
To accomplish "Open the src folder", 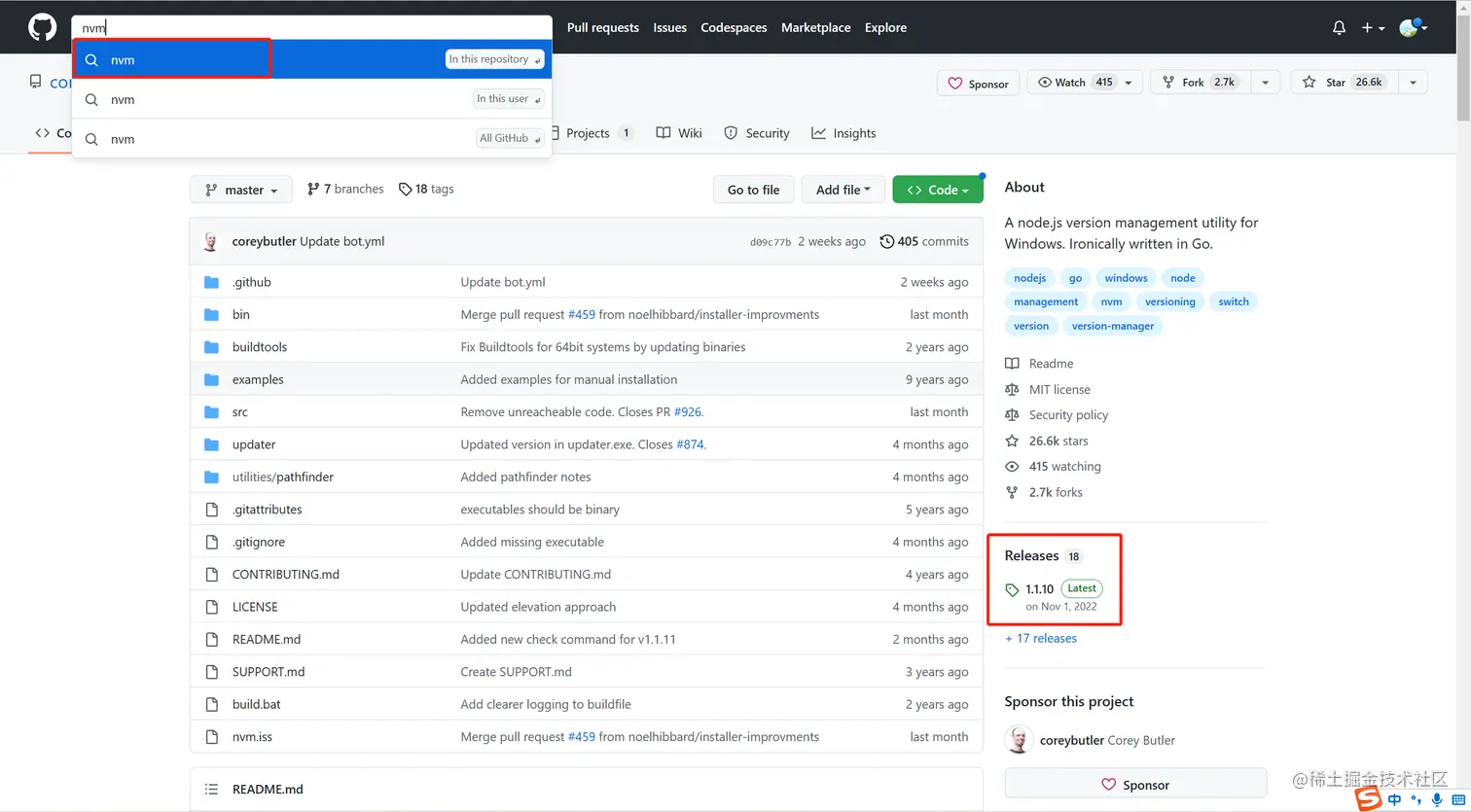I will pos(239,412).
